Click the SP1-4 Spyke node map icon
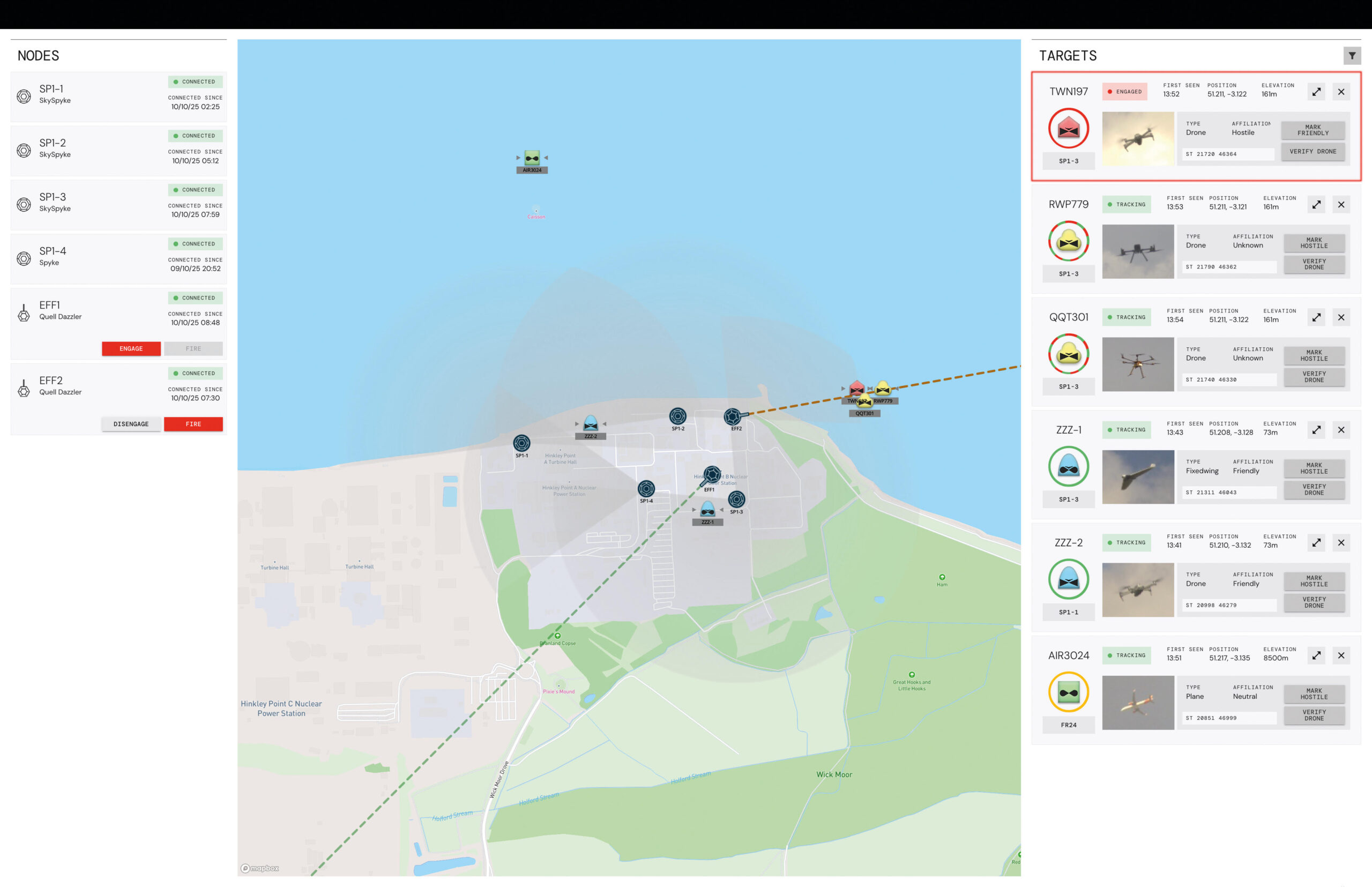This screenshot has width=1372, height=887. (x=646, y=489)
